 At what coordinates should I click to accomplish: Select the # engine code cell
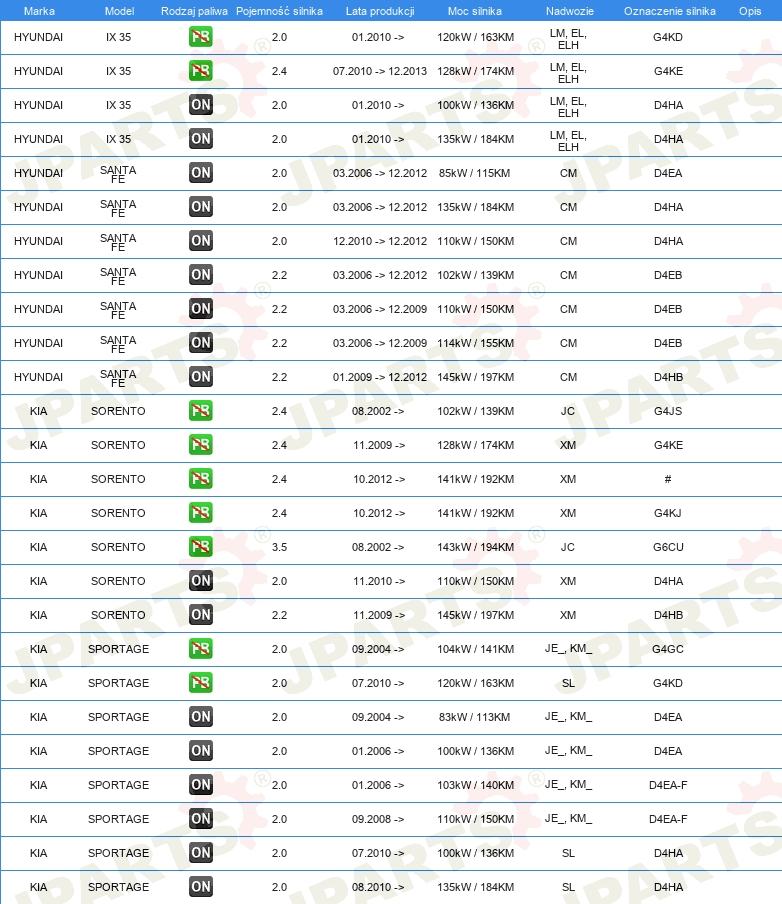click(x=668, y=479)
